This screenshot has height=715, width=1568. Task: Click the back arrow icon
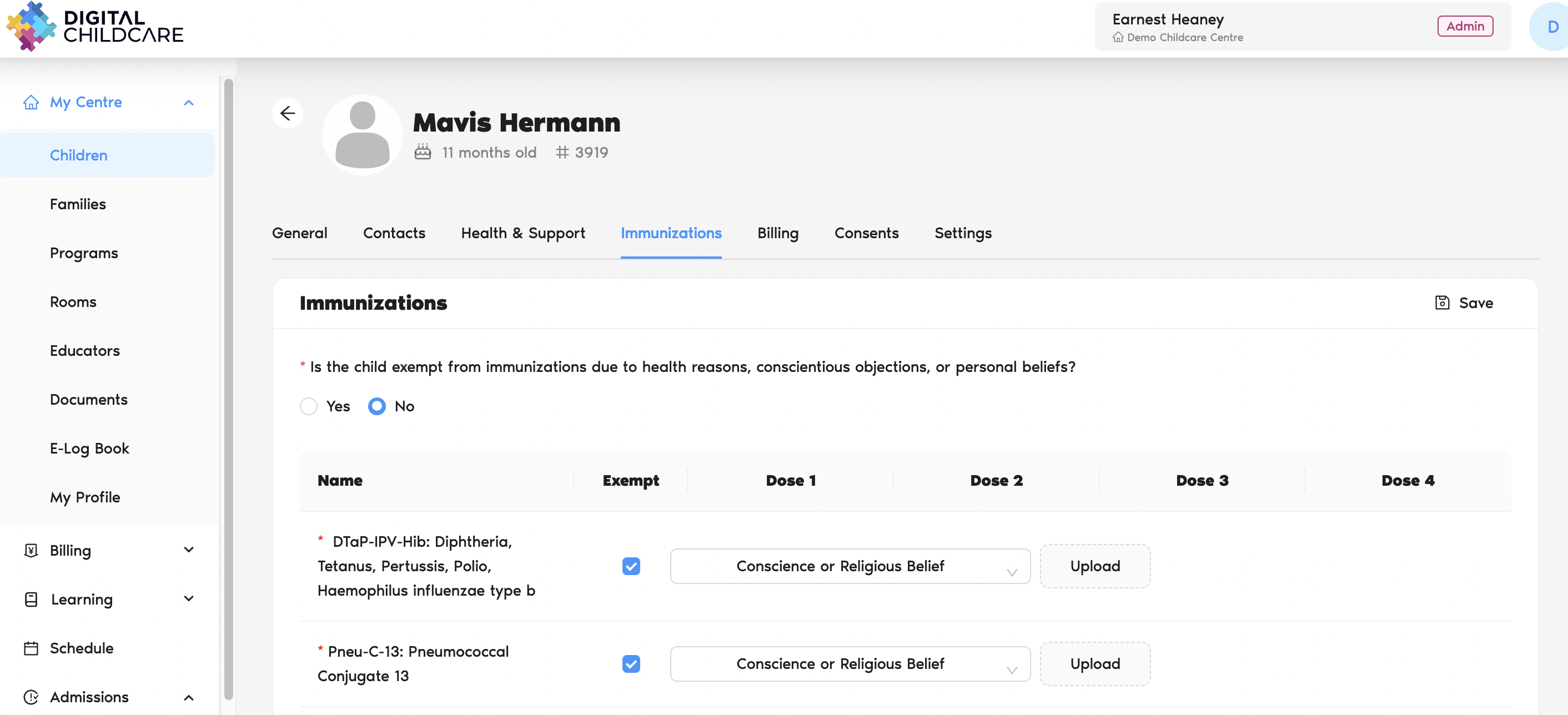point(287,113)
